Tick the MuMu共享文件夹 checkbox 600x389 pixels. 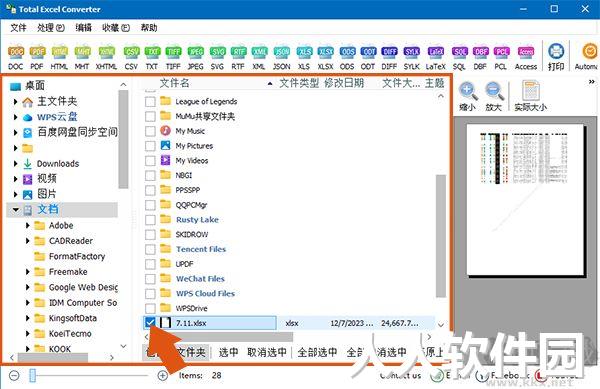(150, 116)
